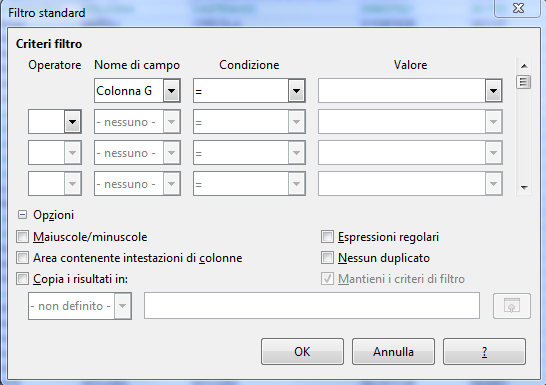Enable Espressioni regolari checkbox
The image size is (546, 385).
pyautogui.click(x=327, y=237)
